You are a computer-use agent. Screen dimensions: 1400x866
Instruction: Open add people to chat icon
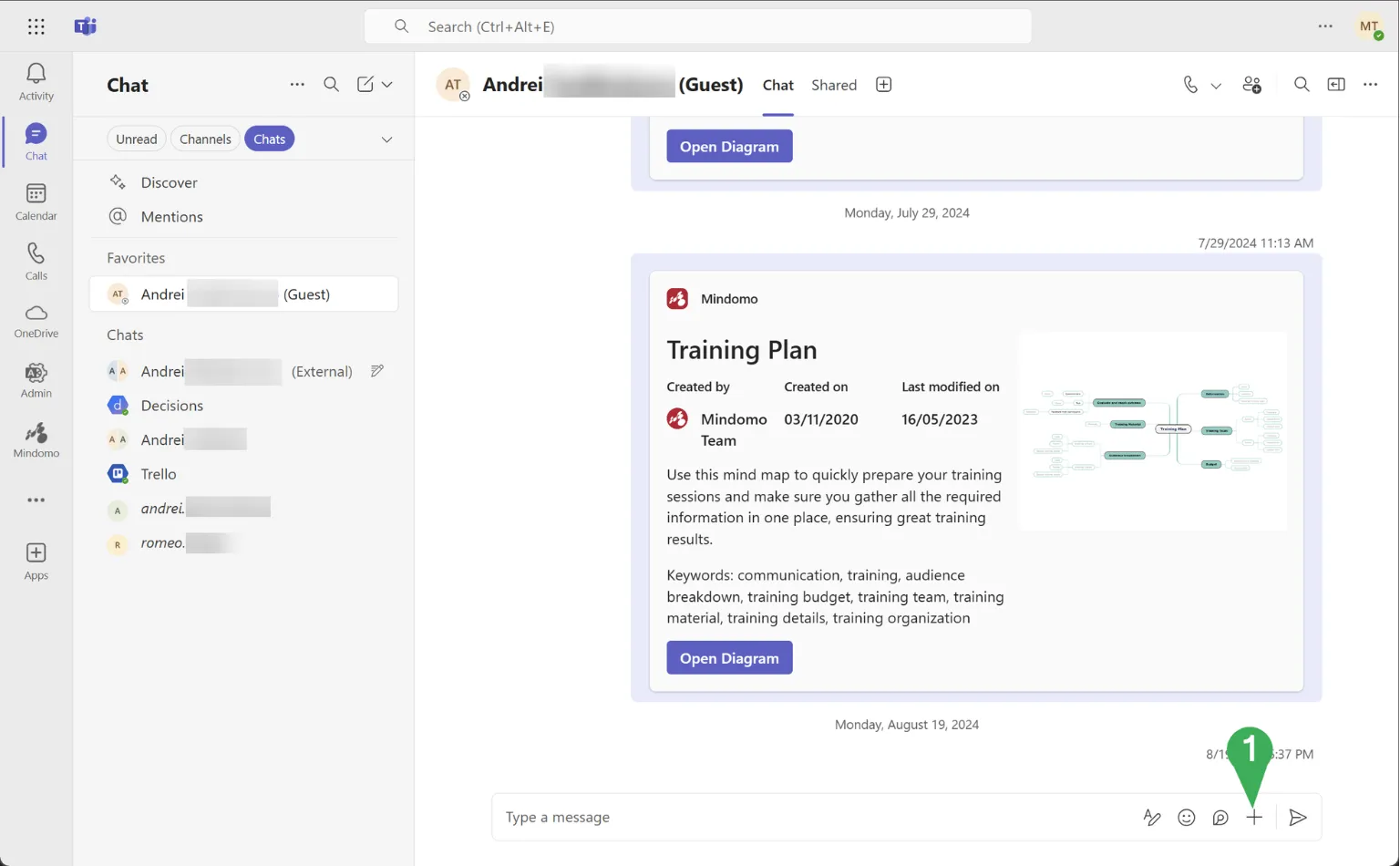point(1251,85)
